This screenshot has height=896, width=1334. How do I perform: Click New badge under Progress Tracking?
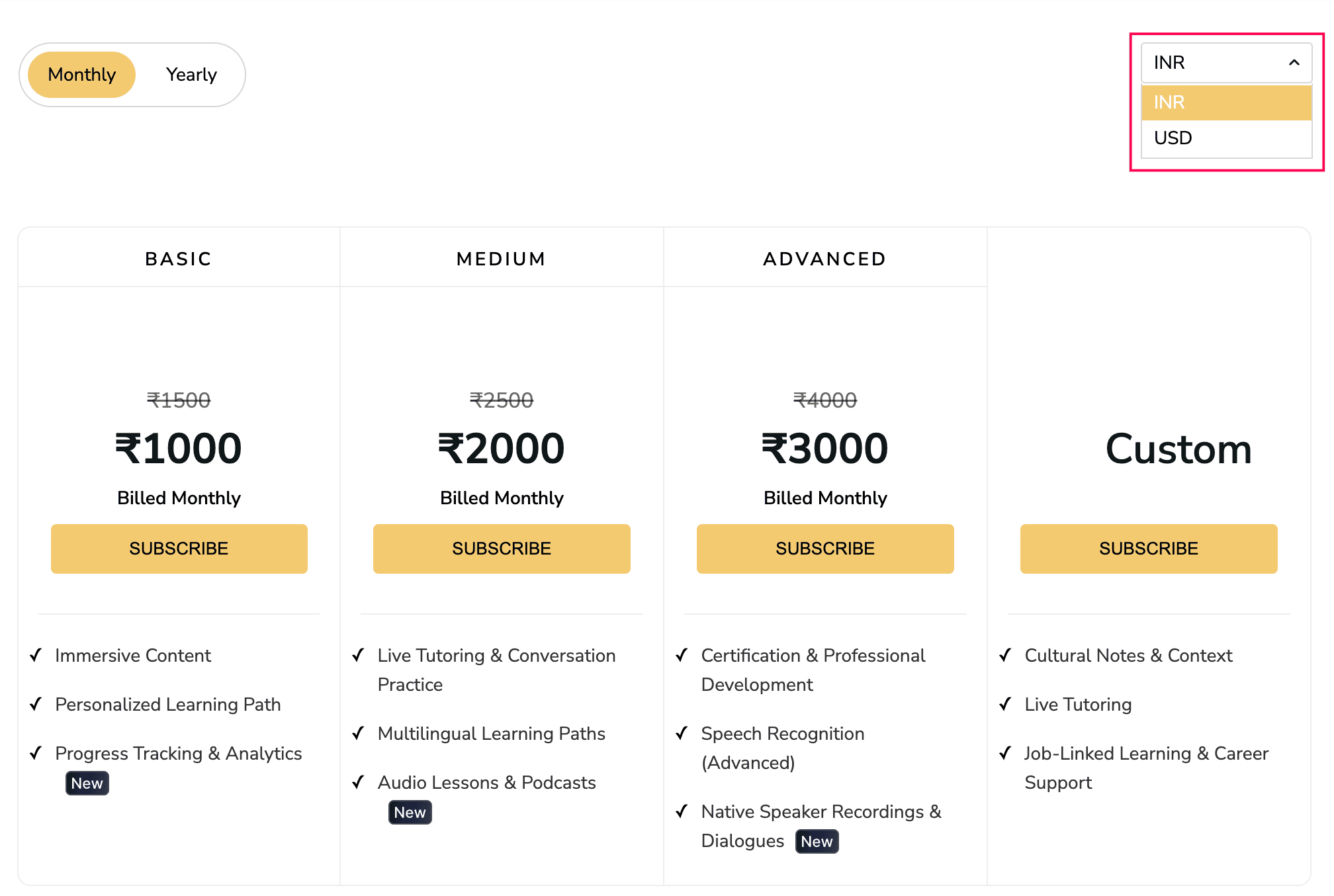(x=87, y=784)
